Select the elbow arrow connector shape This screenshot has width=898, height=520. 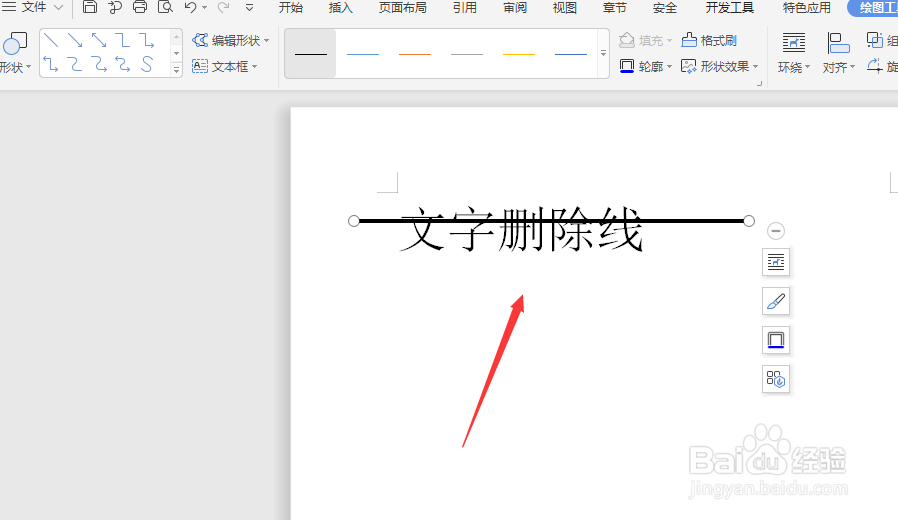[147, 40]
